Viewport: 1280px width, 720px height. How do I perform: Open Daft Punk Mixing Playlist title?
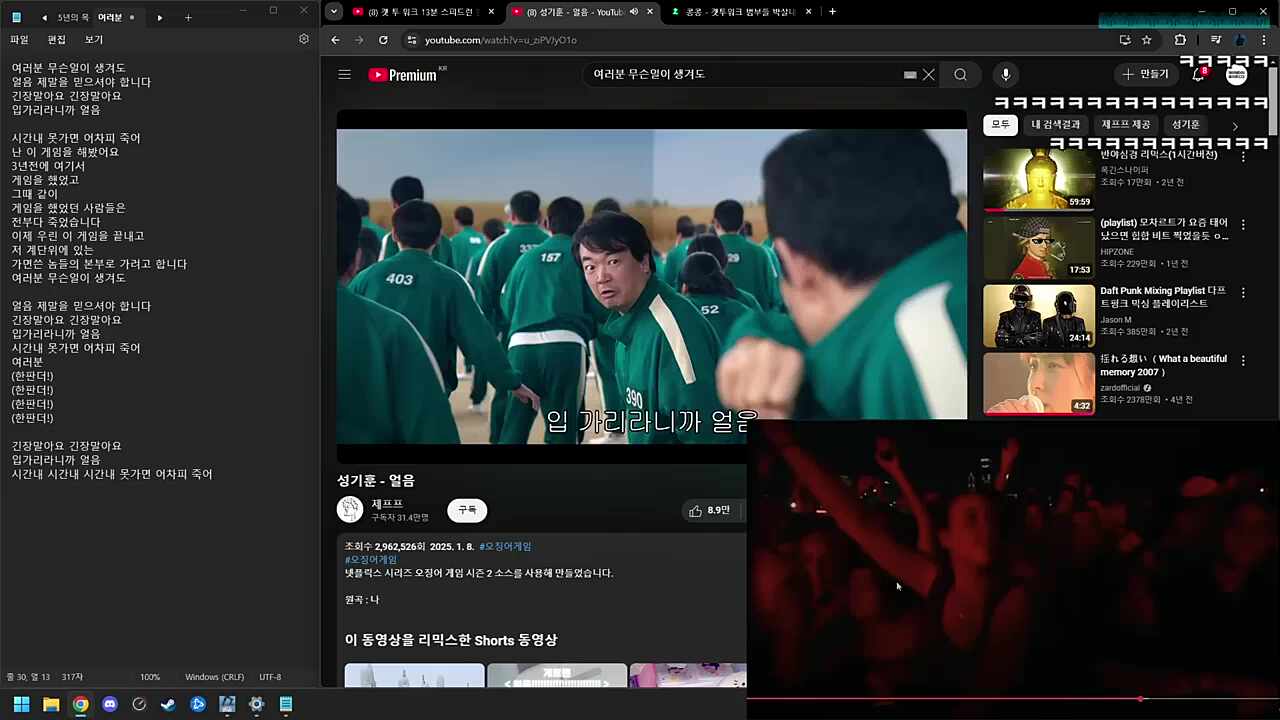pos(1164,297)
